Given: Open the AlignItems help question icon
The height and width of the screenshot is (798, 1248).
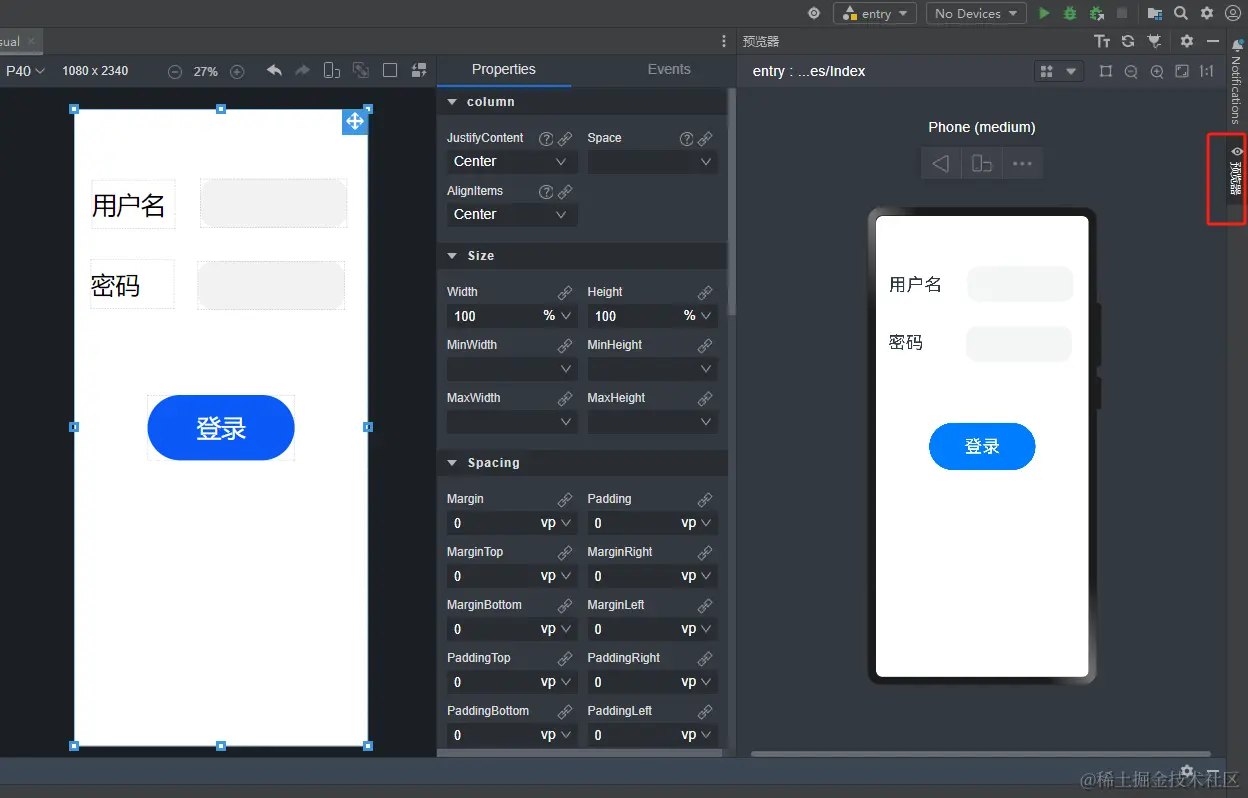Looking at the screenshot, I should click(546, 192).
